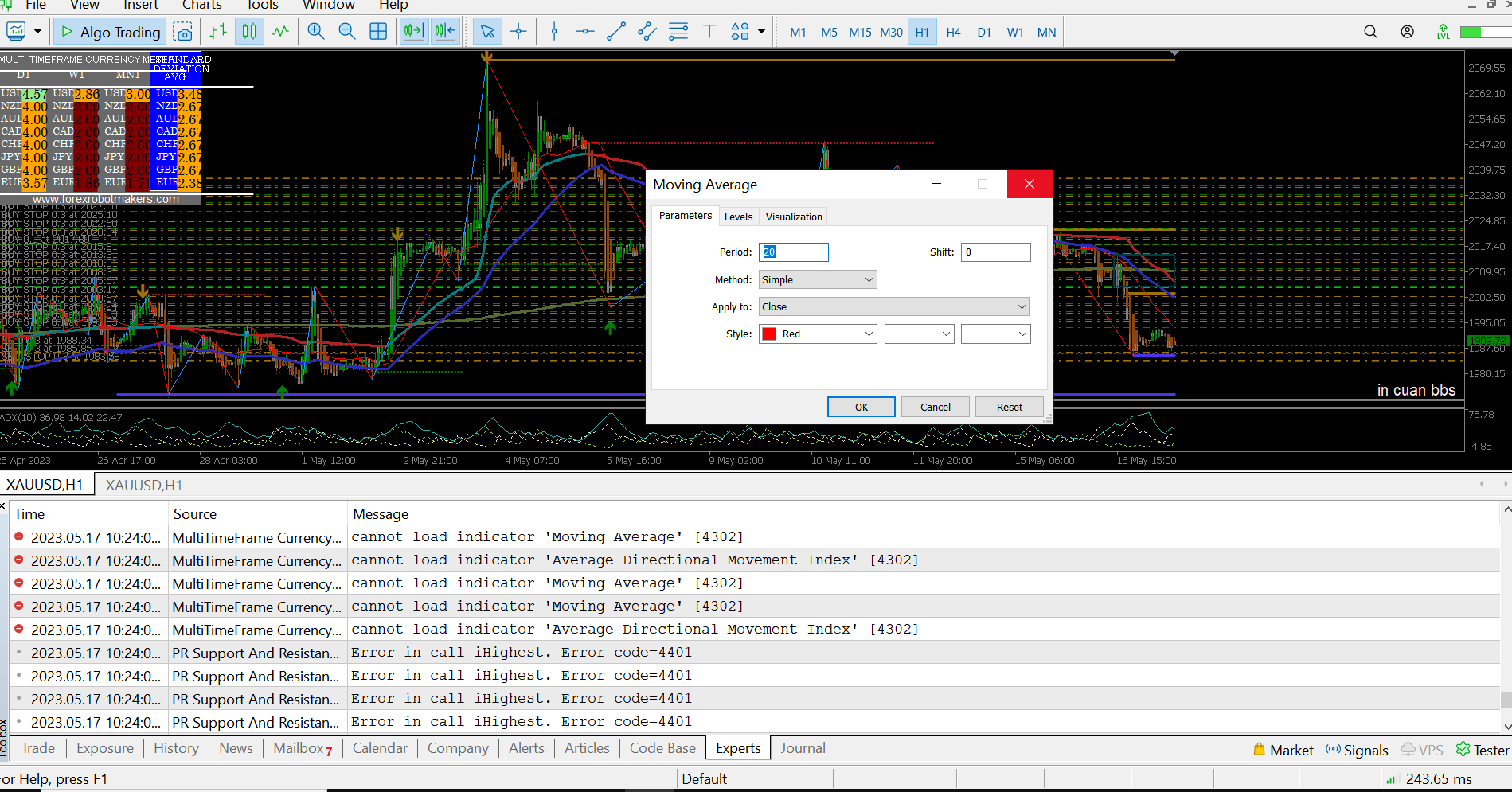This screenshot has width=1512, height=792.
Task: Open the line width style dropdown
Action: pos(995,334)
